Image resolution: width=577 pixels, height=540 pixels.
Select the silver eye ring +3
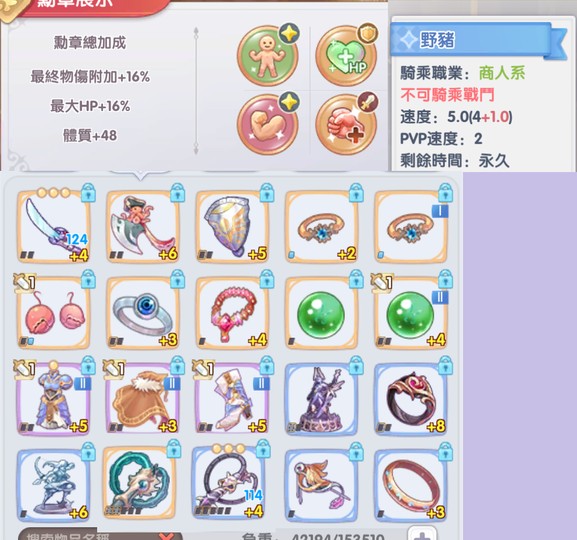(143, 313)
